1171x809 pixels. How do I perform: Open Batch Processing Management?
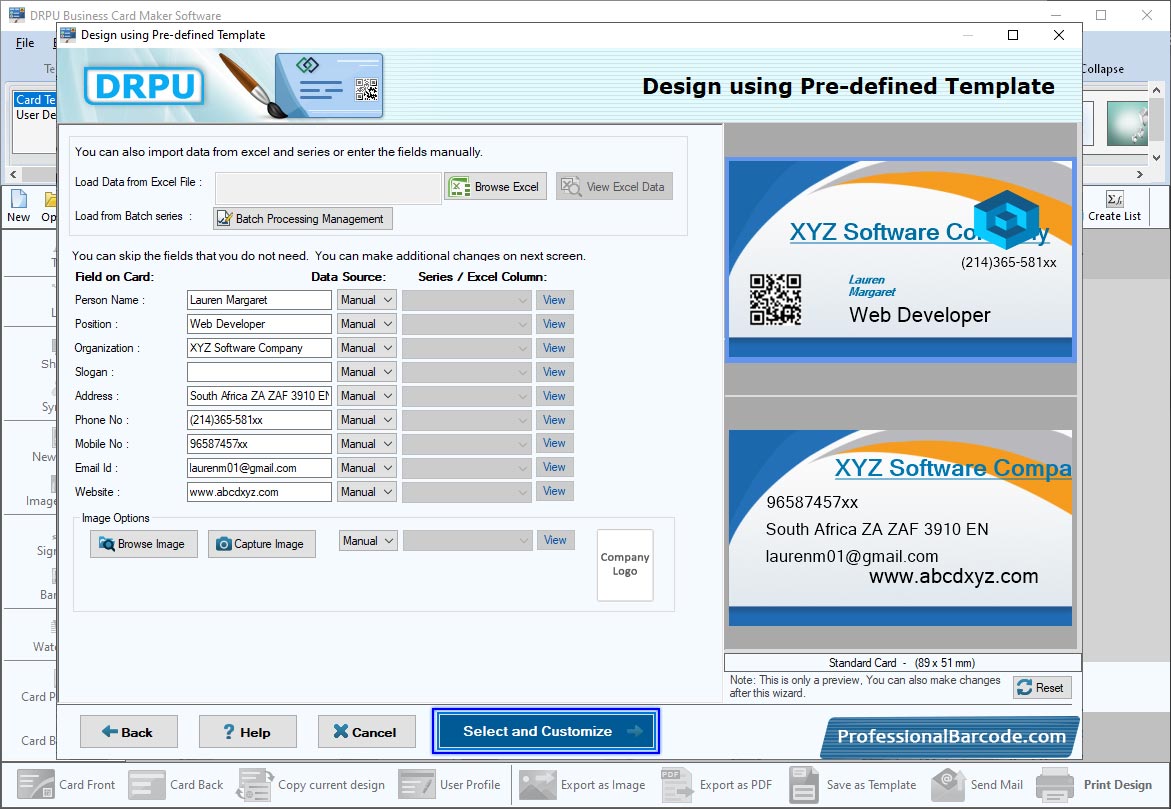click(302, 218)
